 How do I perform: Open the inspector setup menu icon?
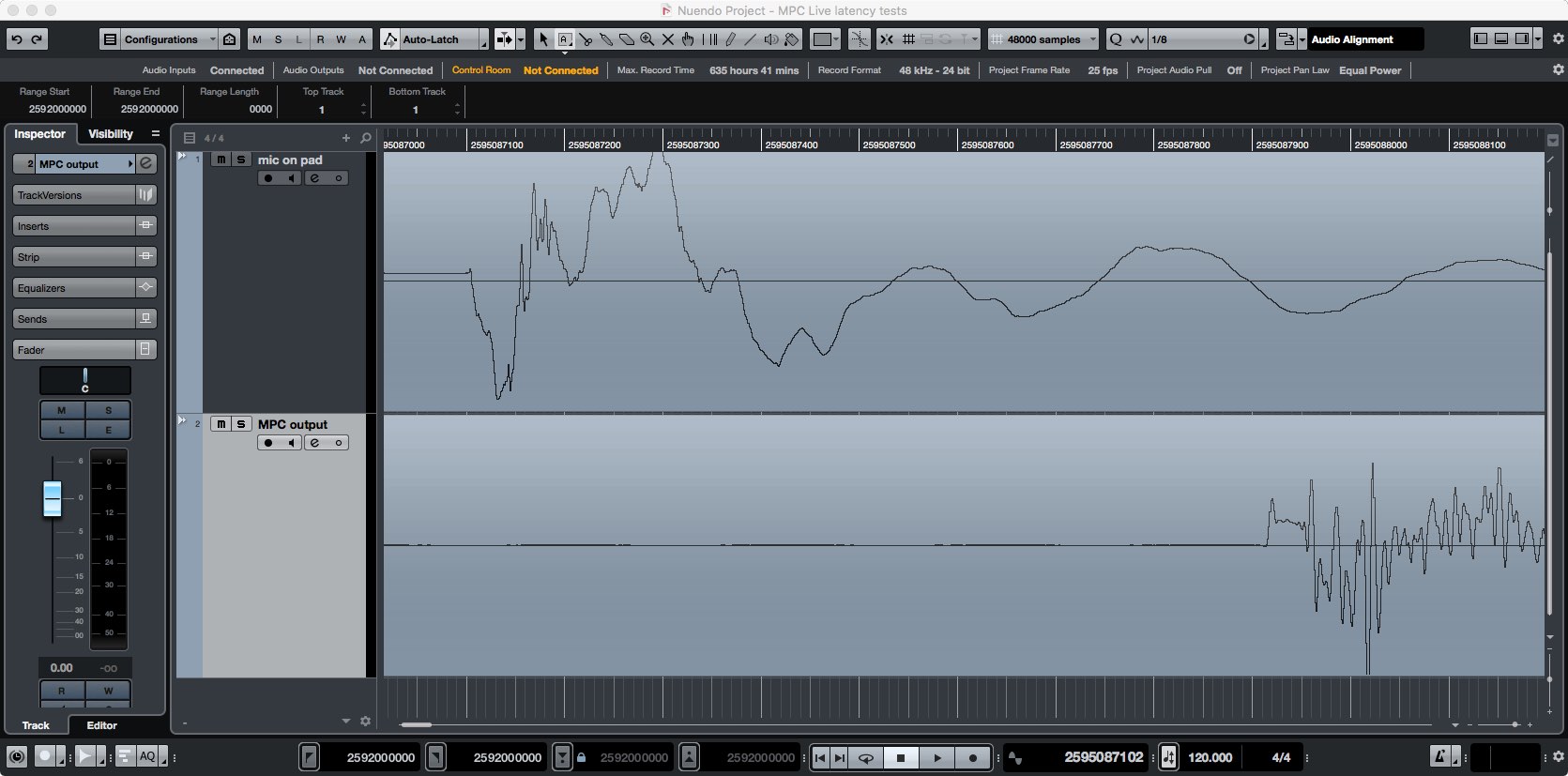coord(156,134)
